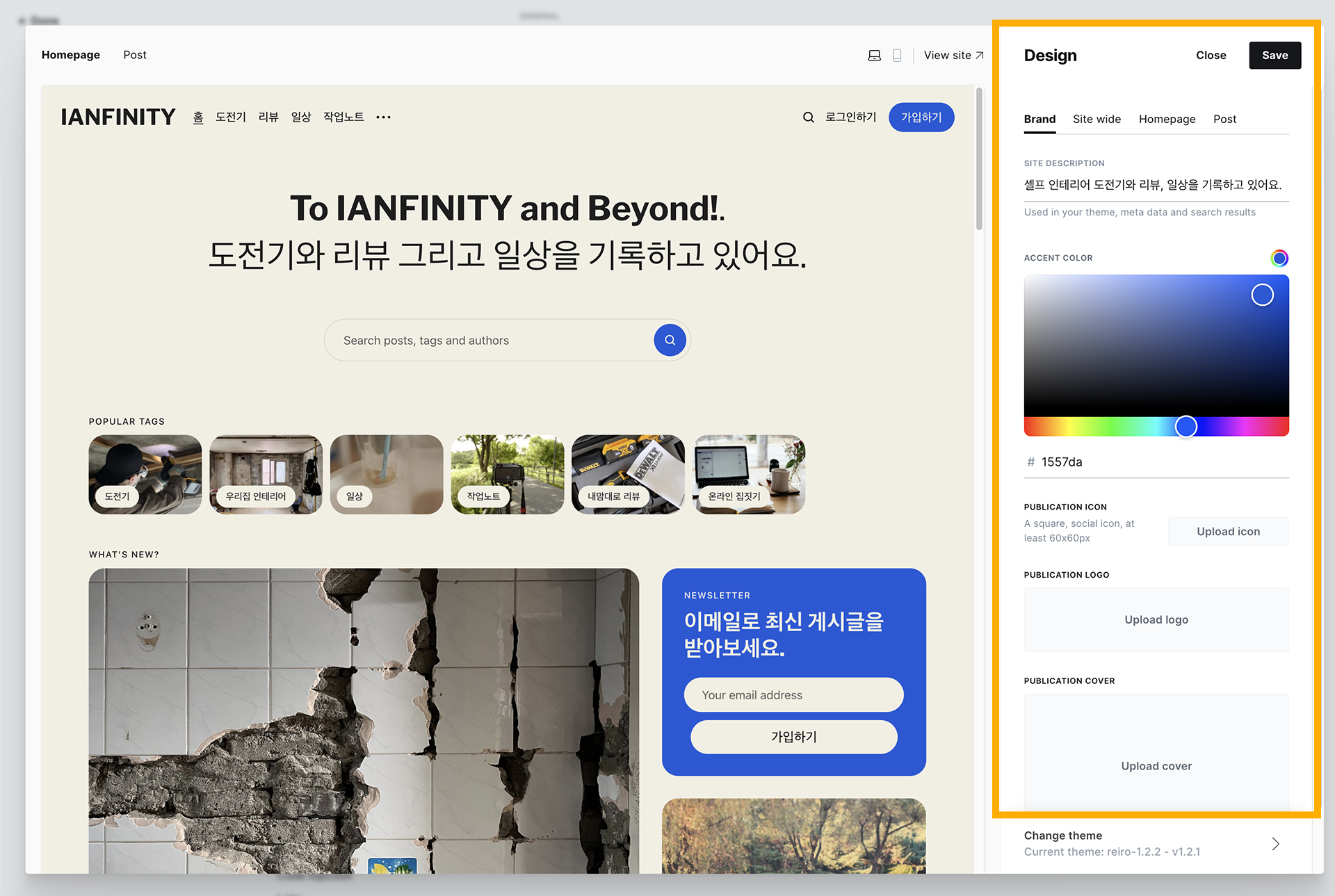Click the hue slider handle
1335x896 pixels.
pos(1186,426)
